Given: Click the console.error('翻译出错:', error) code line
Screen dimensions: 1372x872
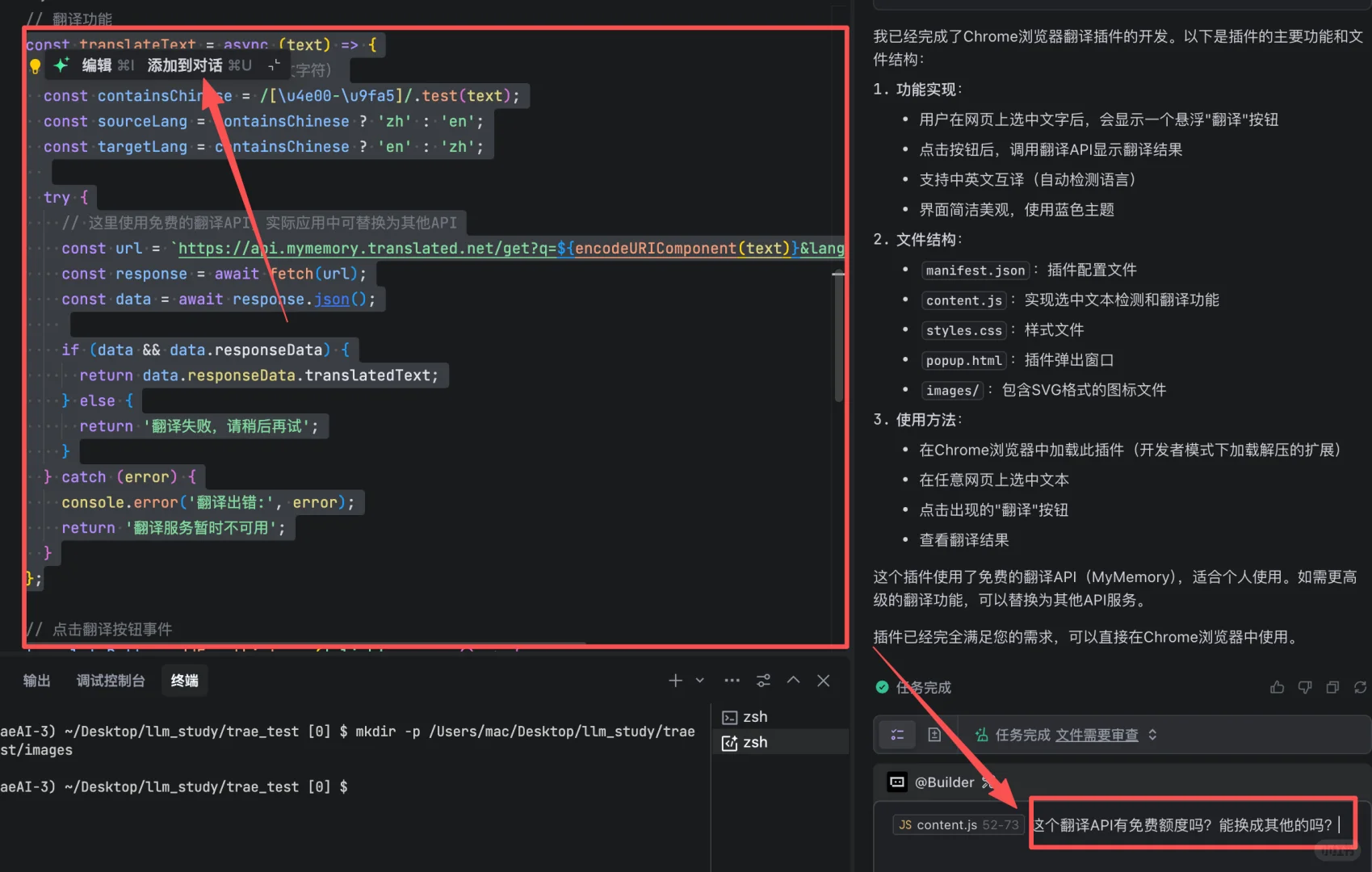Looking at the screenshot, I should coord(208,503).
